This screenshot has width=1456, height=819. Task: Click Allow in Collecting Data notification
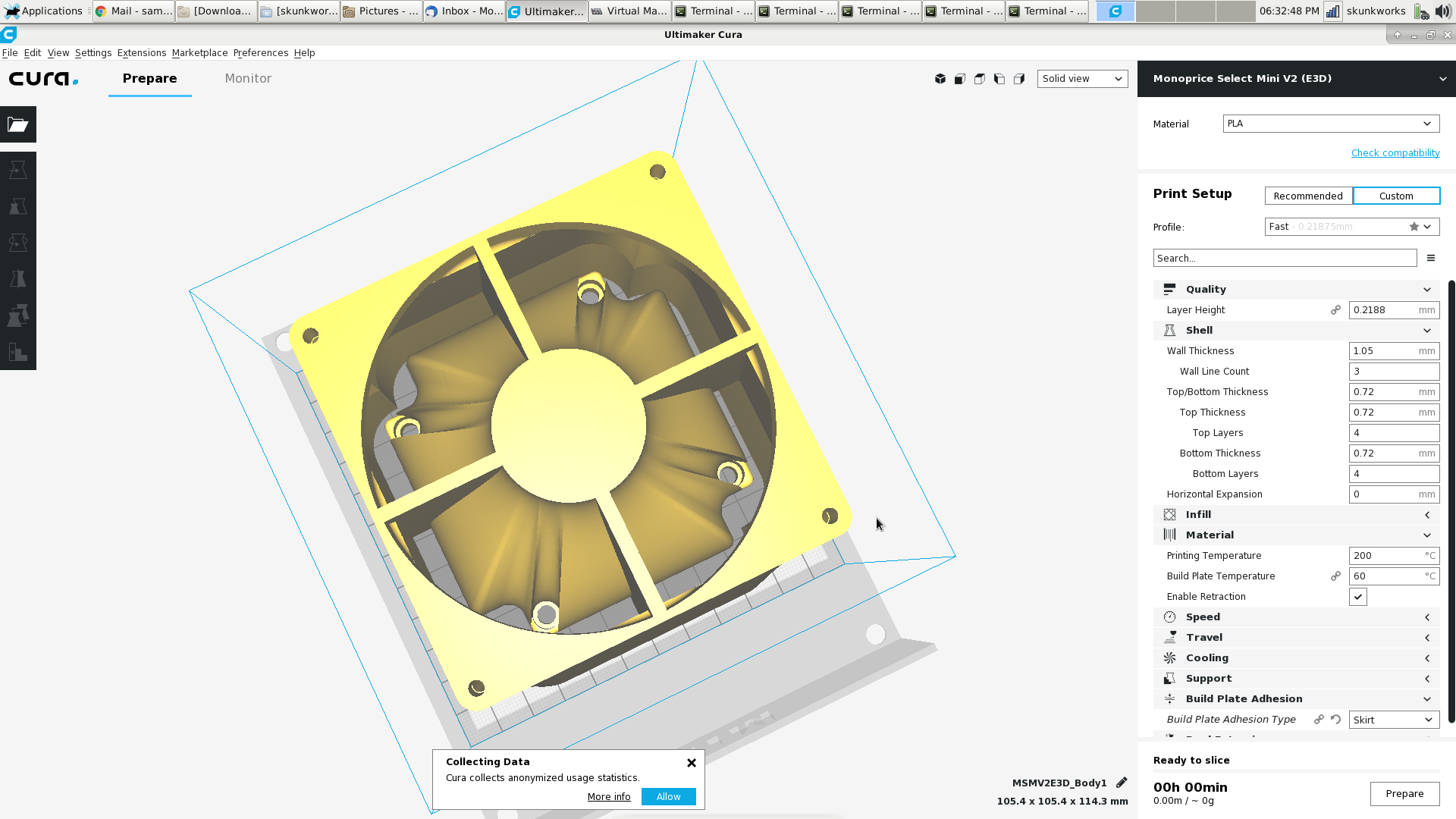tap(668, 797)
